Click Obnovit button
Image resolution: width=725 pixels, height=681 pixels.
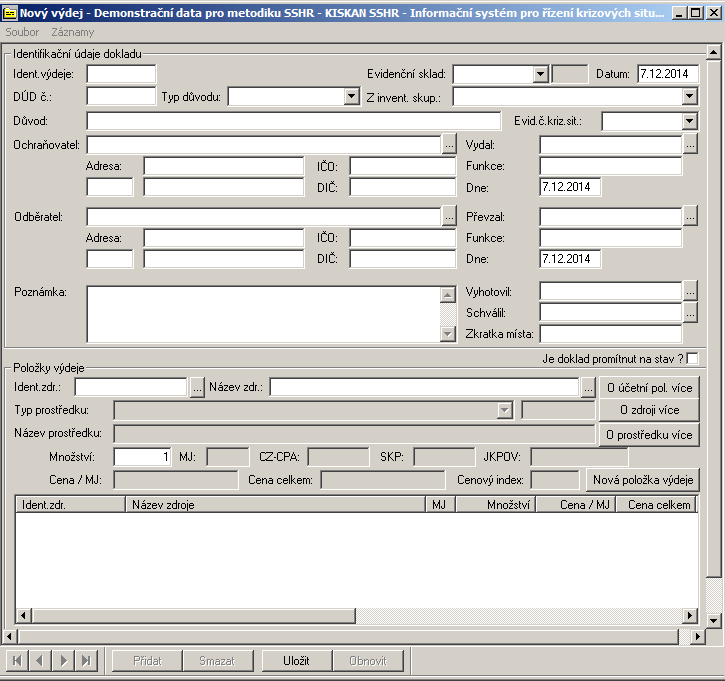tap(368, 661)
